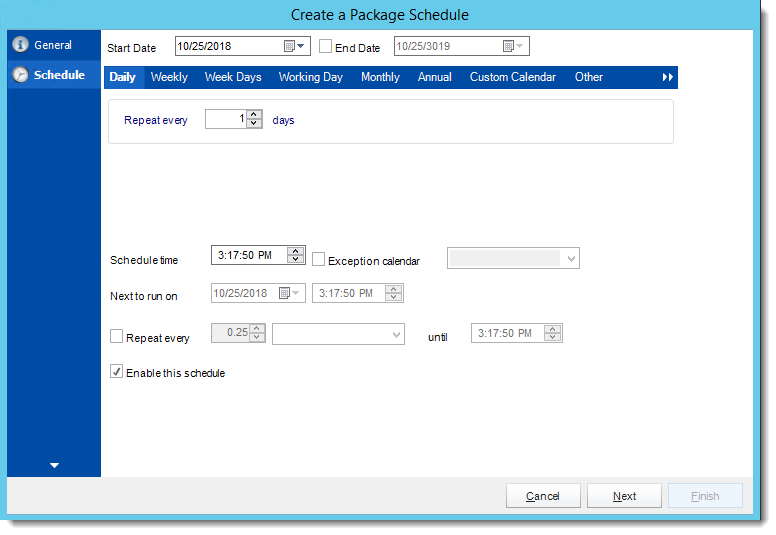Viewport: 776px width, 535px height.
Task: Click the Finish button
Action: click(x=705, y=496)
